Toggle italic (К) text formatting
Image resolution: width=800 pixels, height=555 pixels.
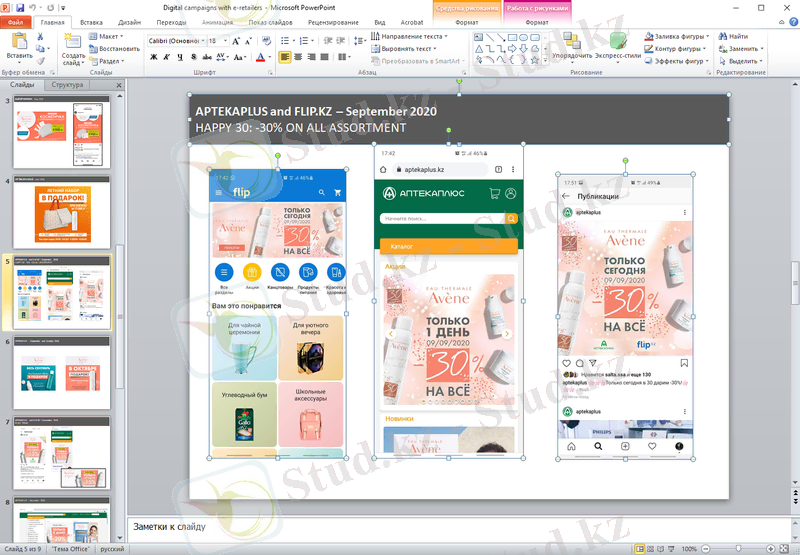coord(165,57)
